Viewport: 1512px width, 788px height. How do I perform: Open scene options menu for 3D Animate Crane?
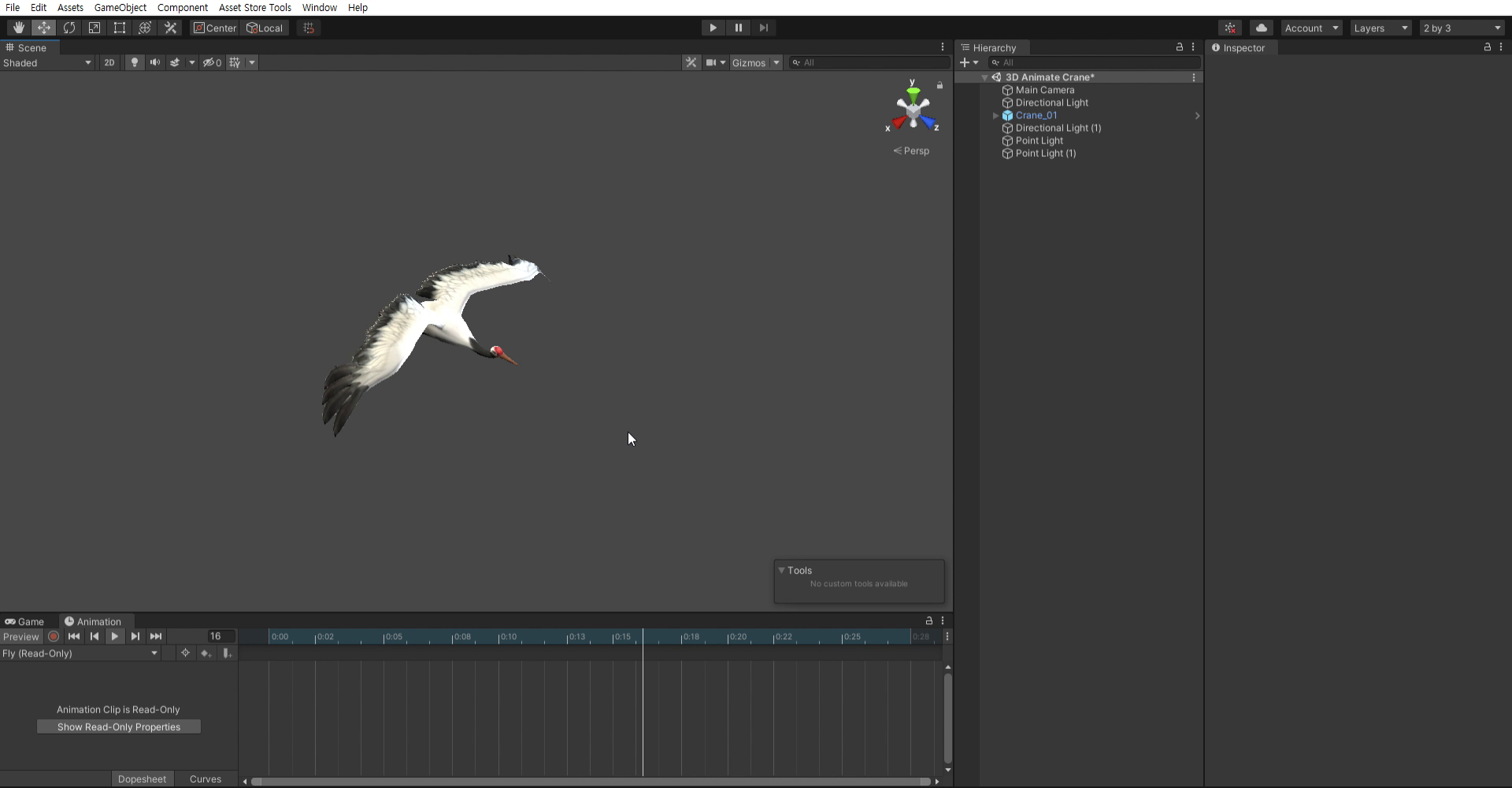click(1194, 77)
